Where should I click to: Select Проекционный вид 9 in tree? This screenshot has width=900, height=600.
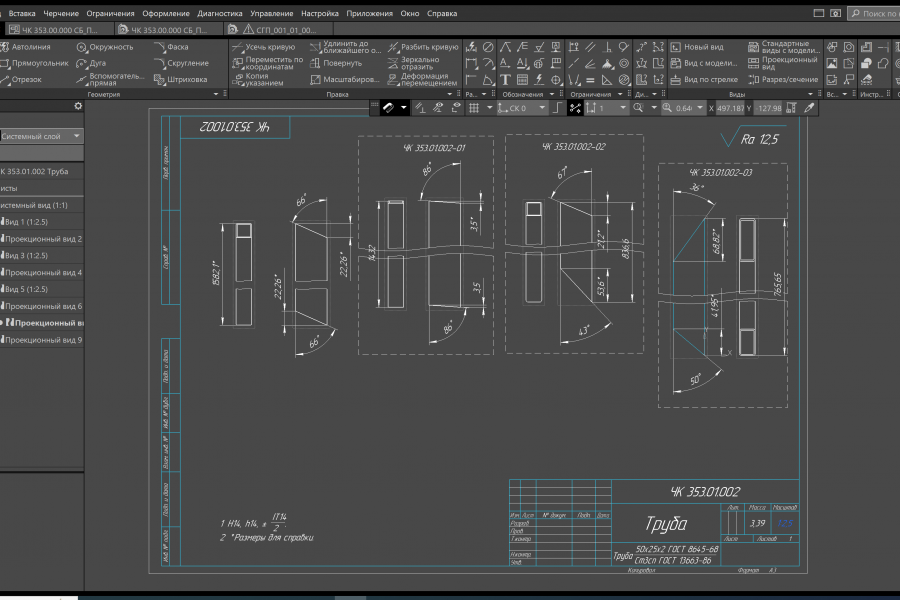42,340
